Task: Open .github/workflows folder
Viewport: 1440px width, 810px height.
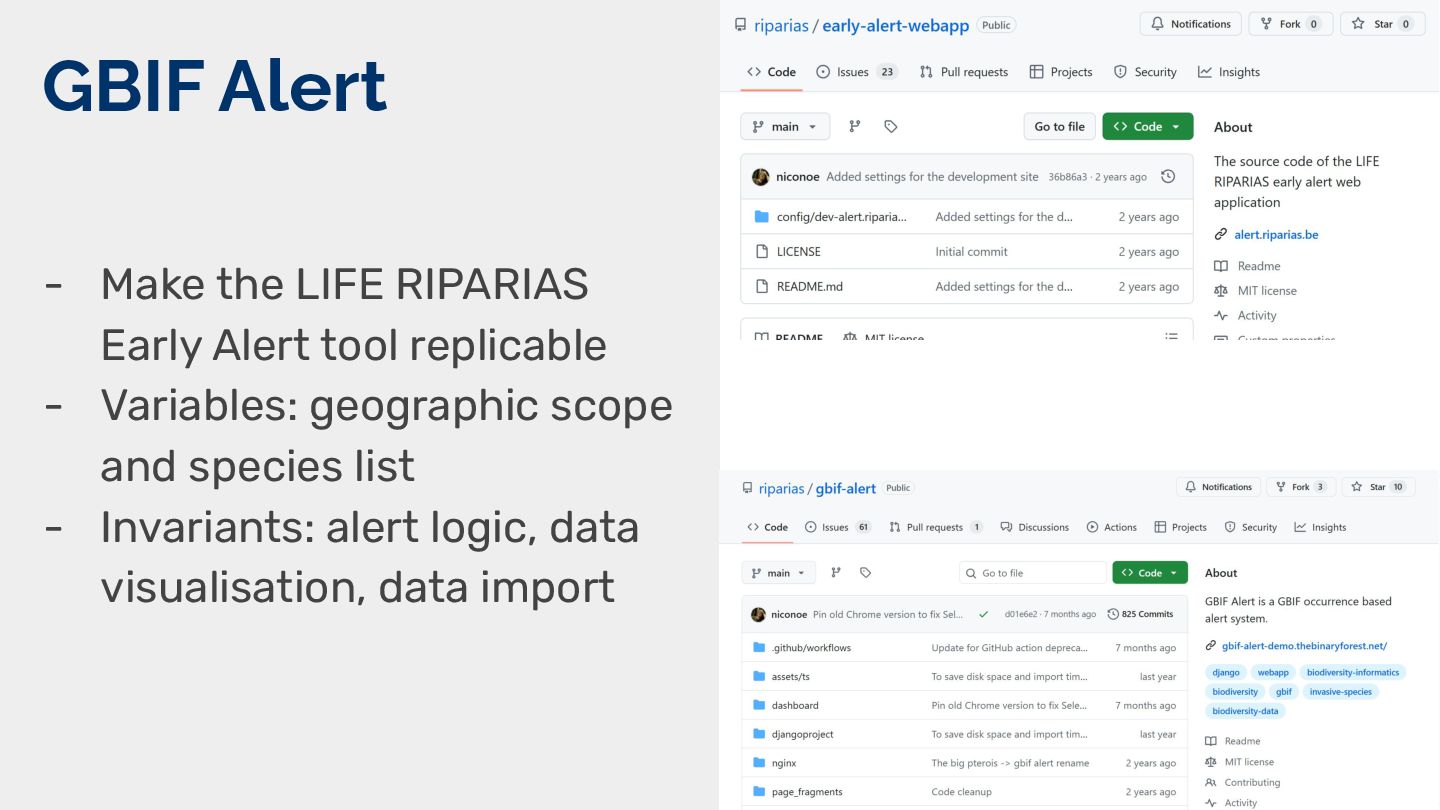Action: (811, 648)
